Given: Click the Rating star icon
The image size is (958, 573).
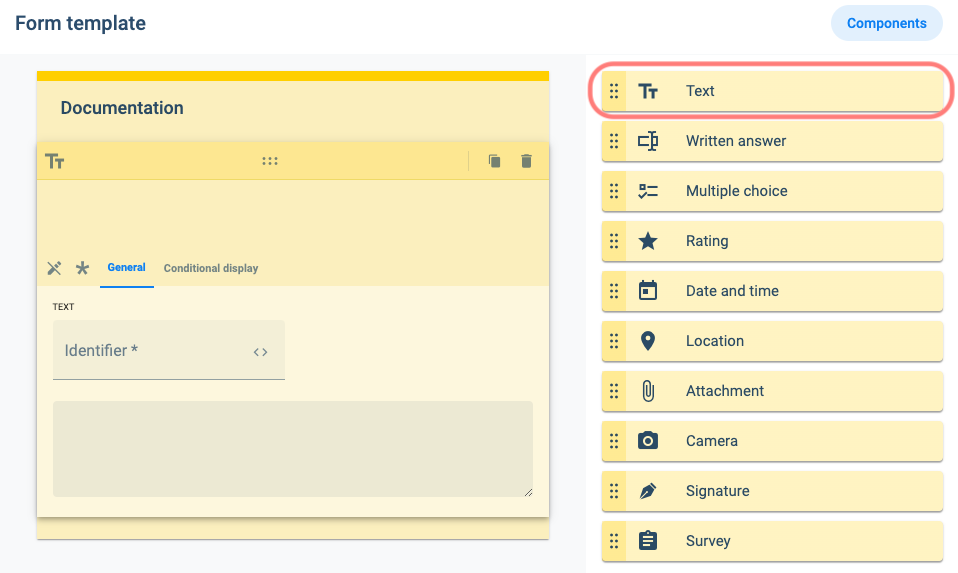Looking at the screenshot, I should point(648,241).
